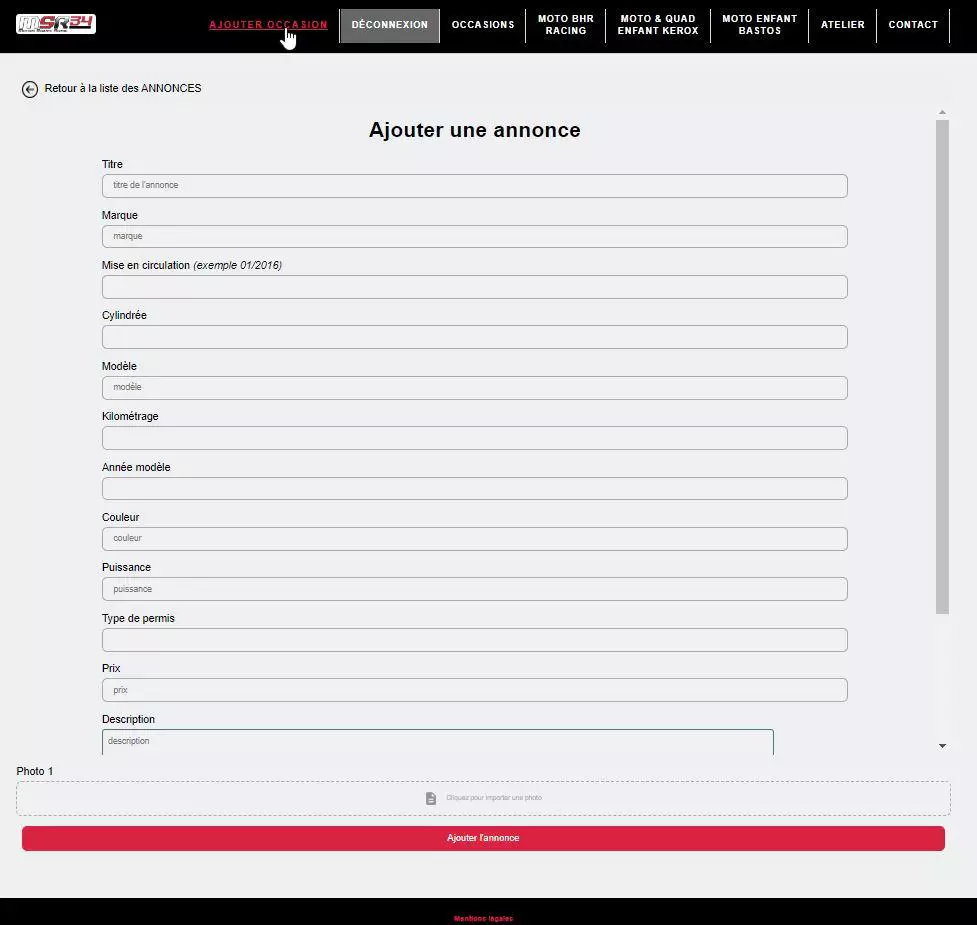Click the Mise en circulation field
Viewport: 977px width, 925px height.
click(474, 287)
